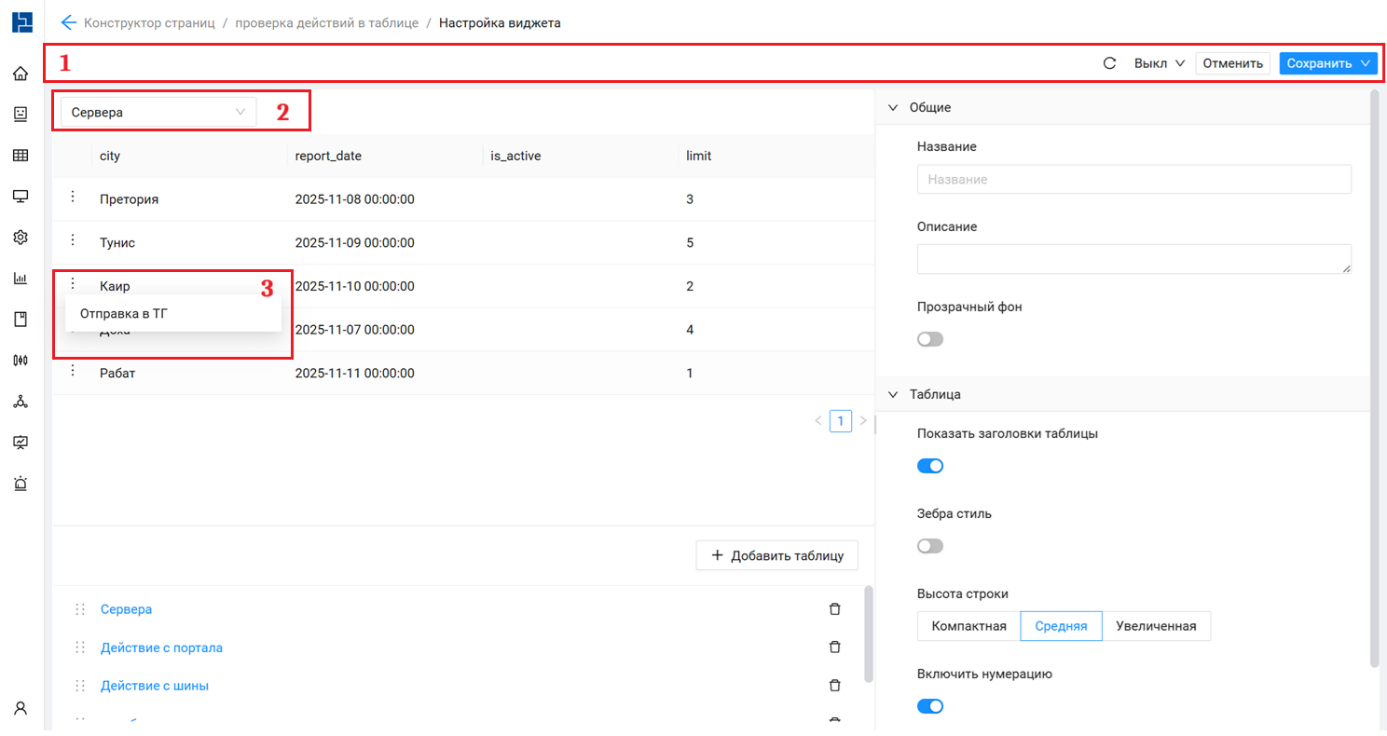Select the Компактная row height option

coord(968,626)
